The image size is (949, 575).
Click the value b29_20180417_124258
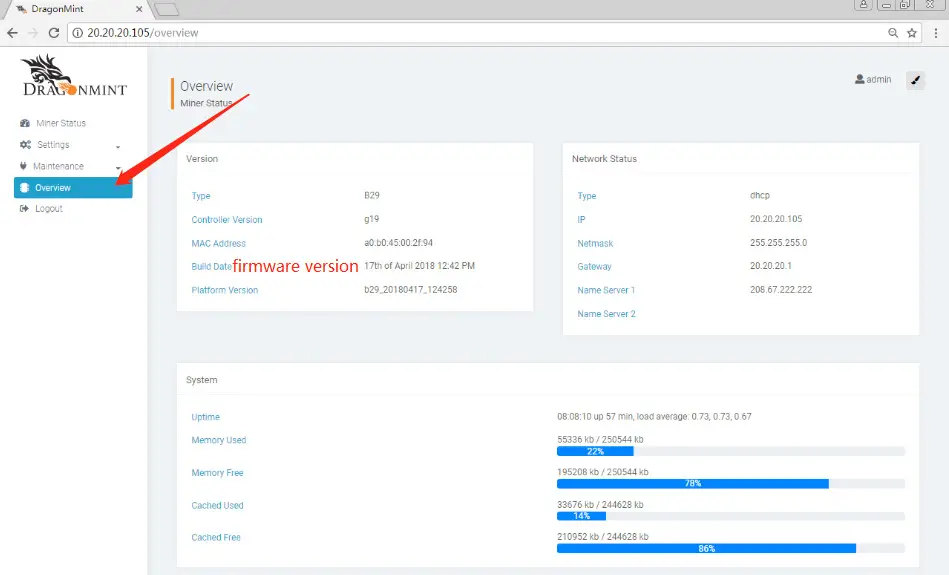pos(410,289)
